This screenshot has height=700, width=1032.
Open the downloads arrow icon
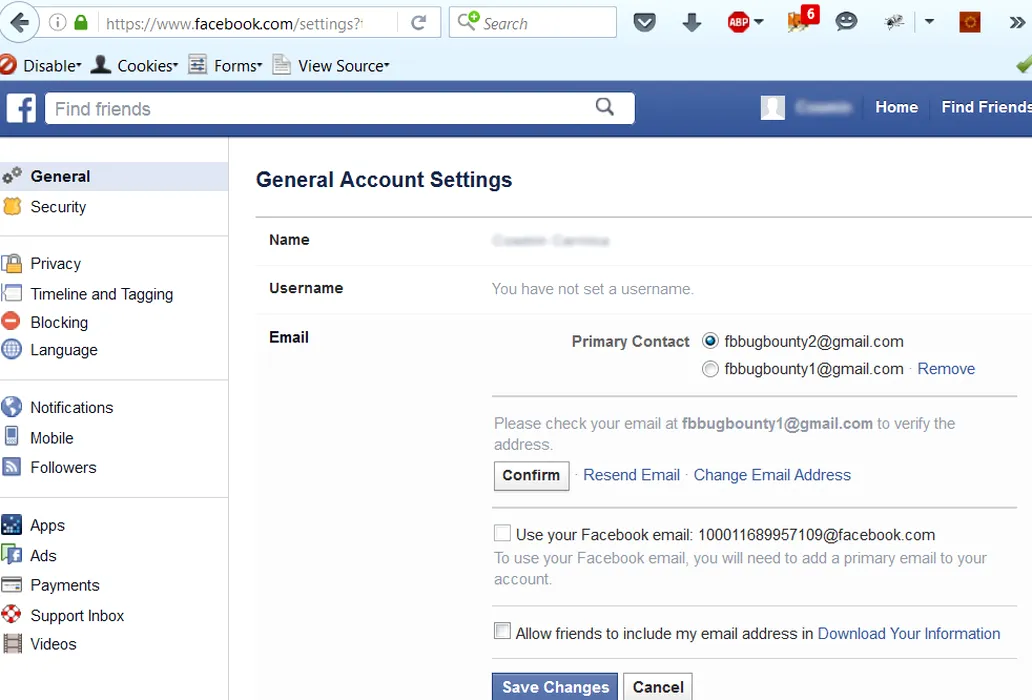pos(692,22)
